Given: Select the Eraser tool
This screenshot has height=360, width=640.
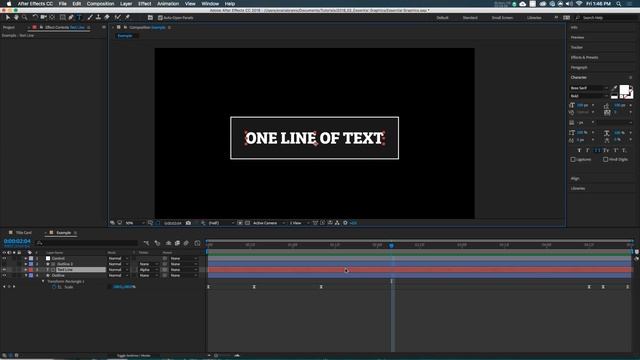Looking at the screenshot, I should (x=107, y=18).
